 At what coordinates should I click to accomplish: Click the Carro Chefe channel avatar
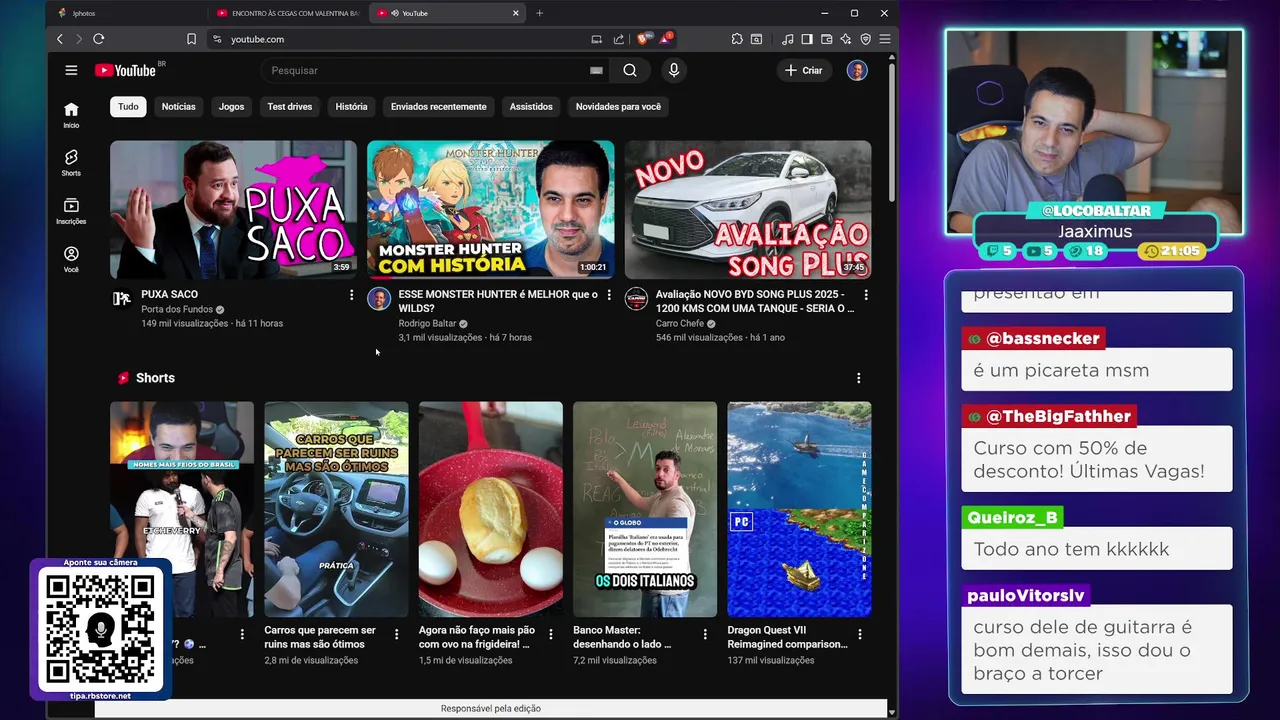637,299
